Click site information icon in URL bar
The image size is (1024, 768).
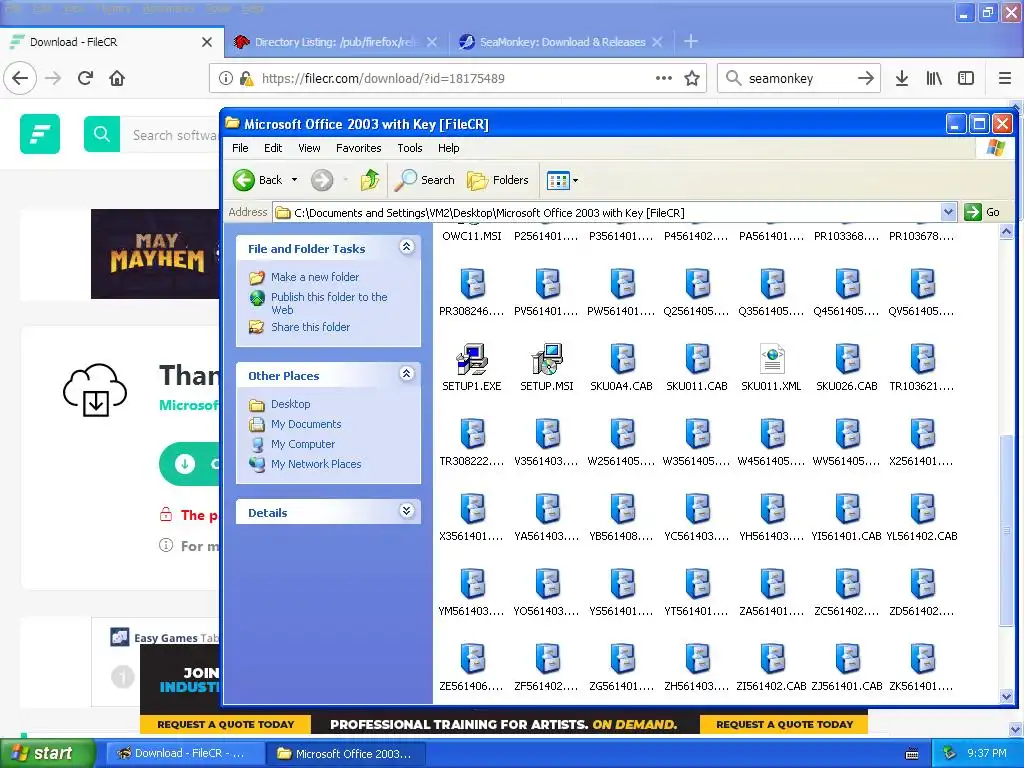pos(225,78)
